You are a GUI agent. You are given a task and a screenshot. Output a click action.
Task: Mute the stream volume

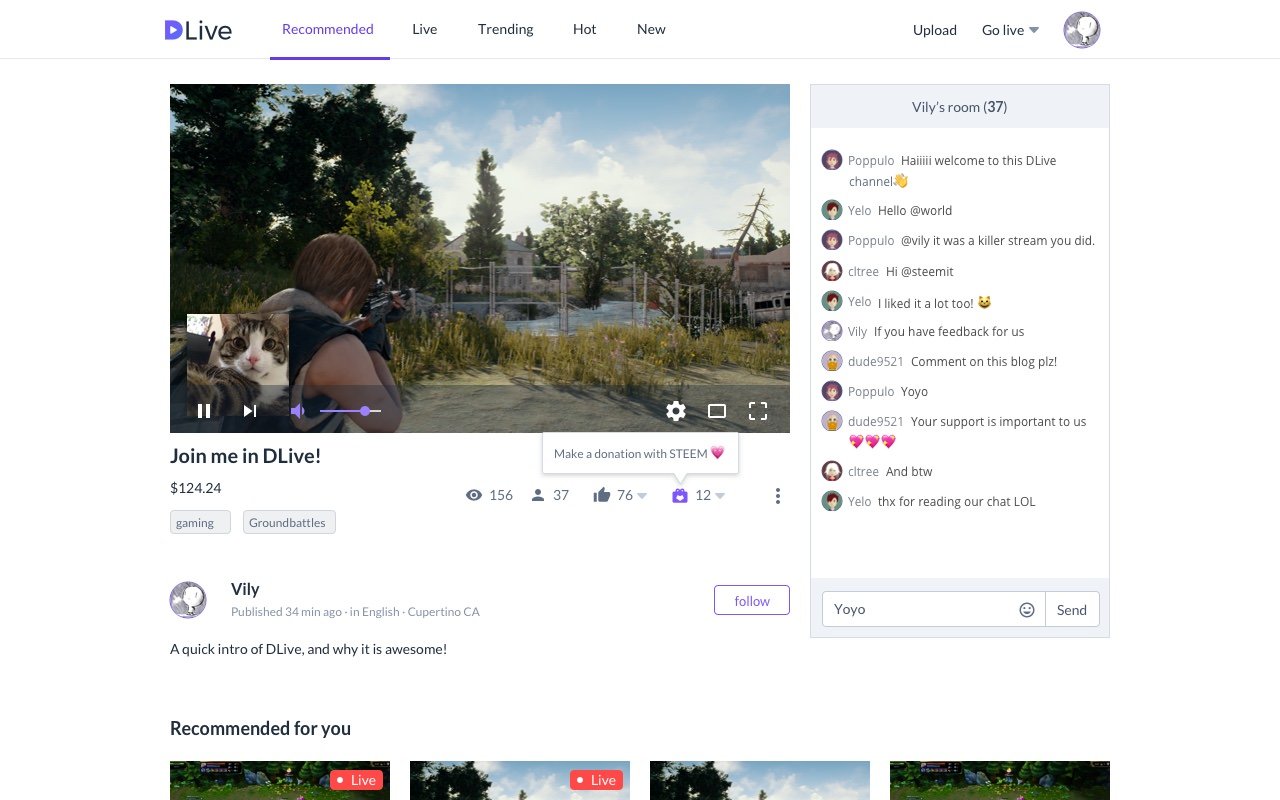297,410
